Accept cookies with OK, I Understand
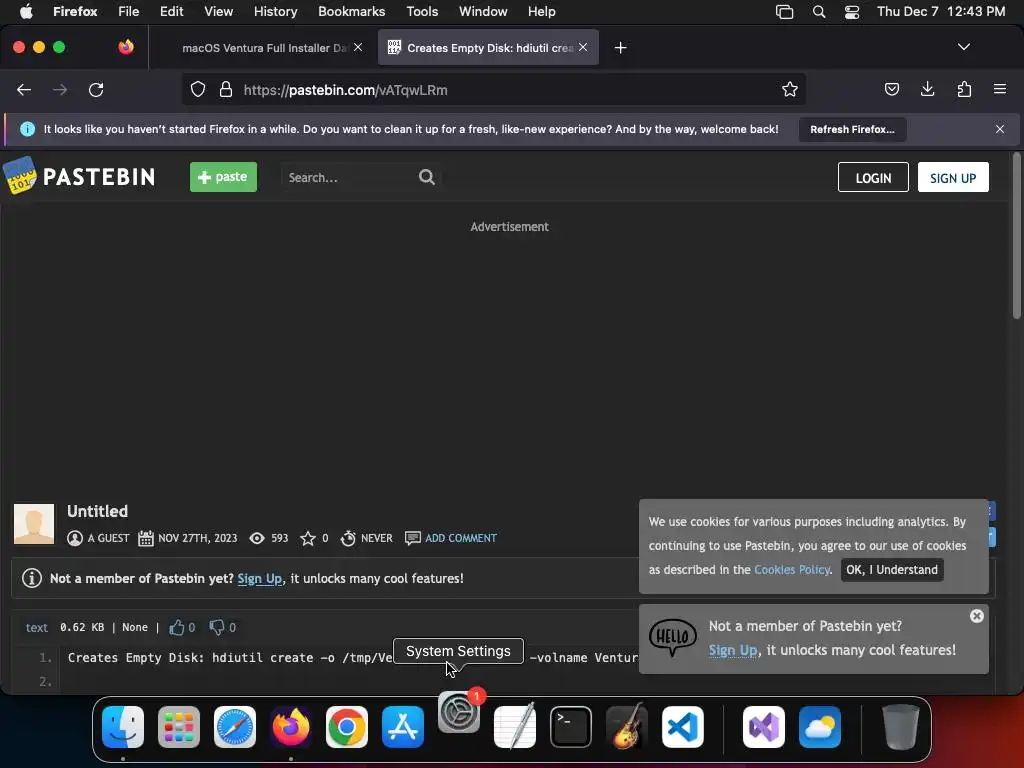Image resolution: width=1024 pixels, height=768 pixels. click(x=892, y=569)
